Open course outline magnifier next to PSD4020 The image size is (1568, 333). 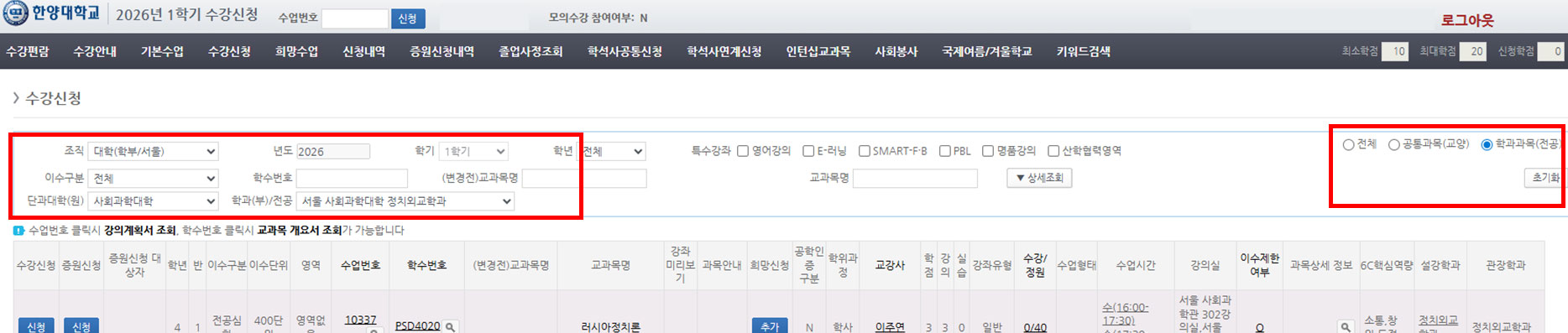pos(451,327)
